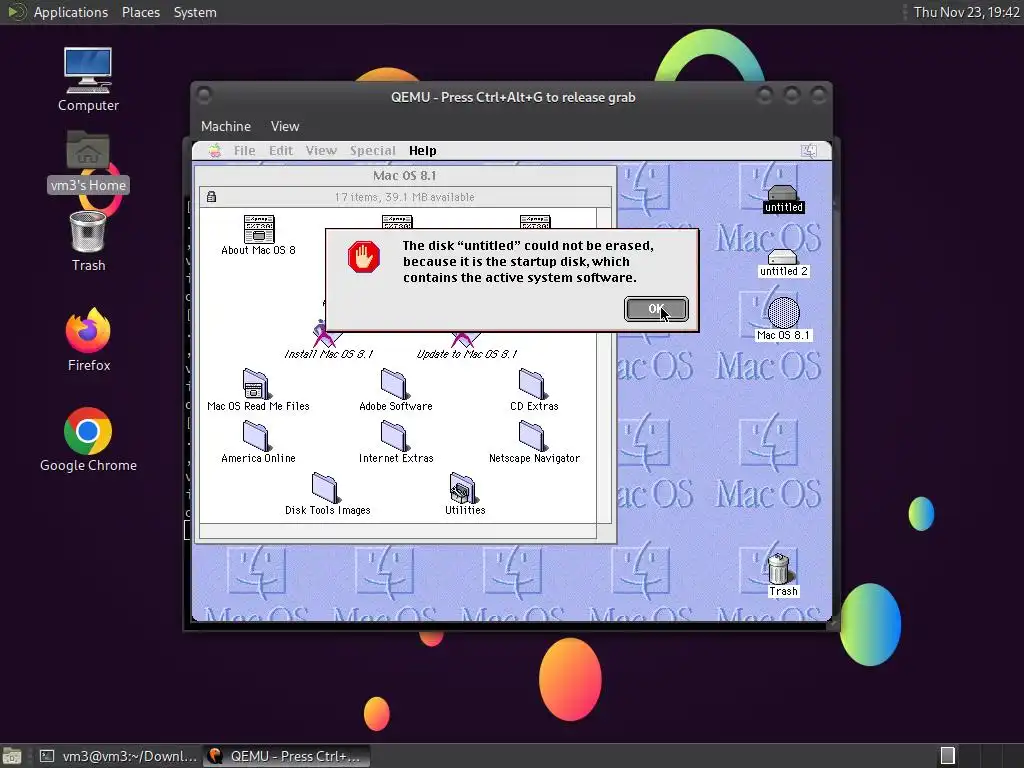Open the Apple menu in the Mac menu bar
Viewport: 1024px width, 768px height.
(x=215, y=151)
